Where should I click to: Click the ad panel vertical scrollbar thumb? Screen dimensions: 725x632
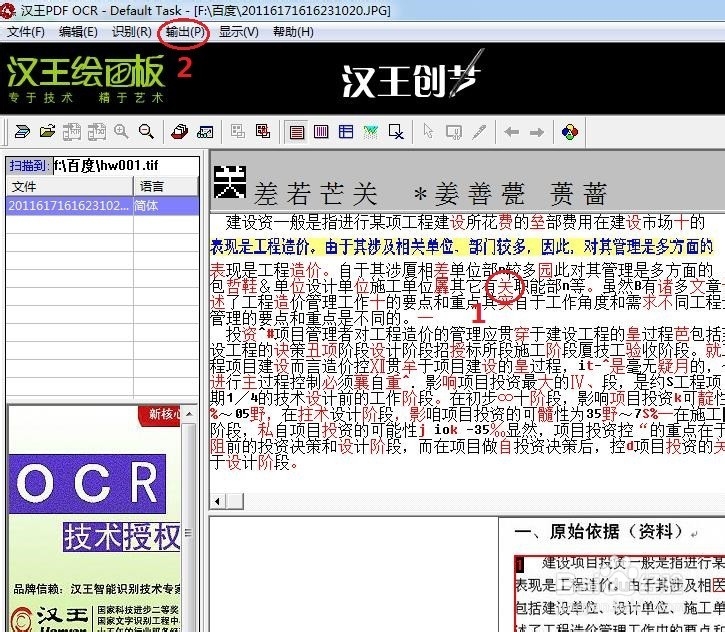click(x=188, y=533)
